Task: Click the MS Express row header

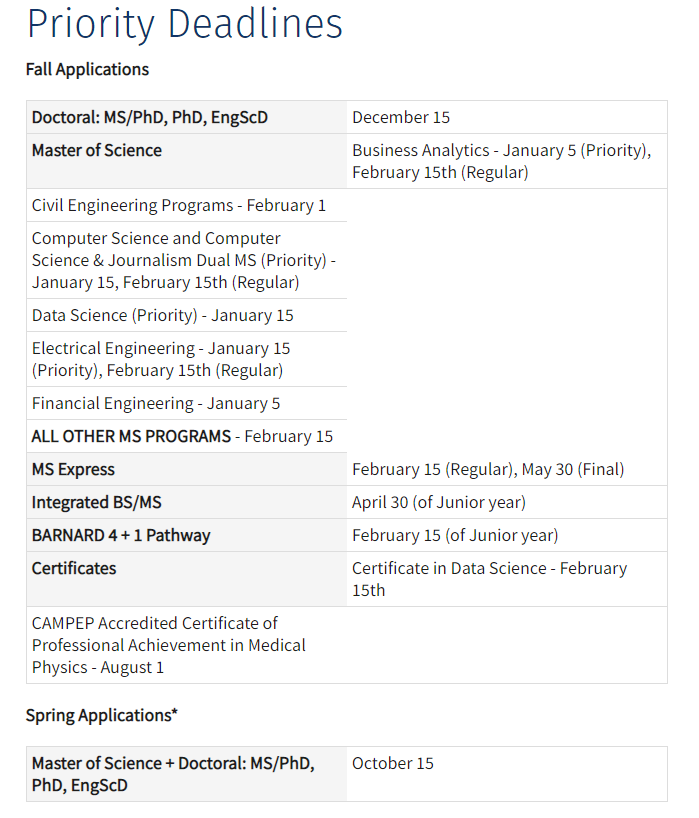Action: (73, 470)
